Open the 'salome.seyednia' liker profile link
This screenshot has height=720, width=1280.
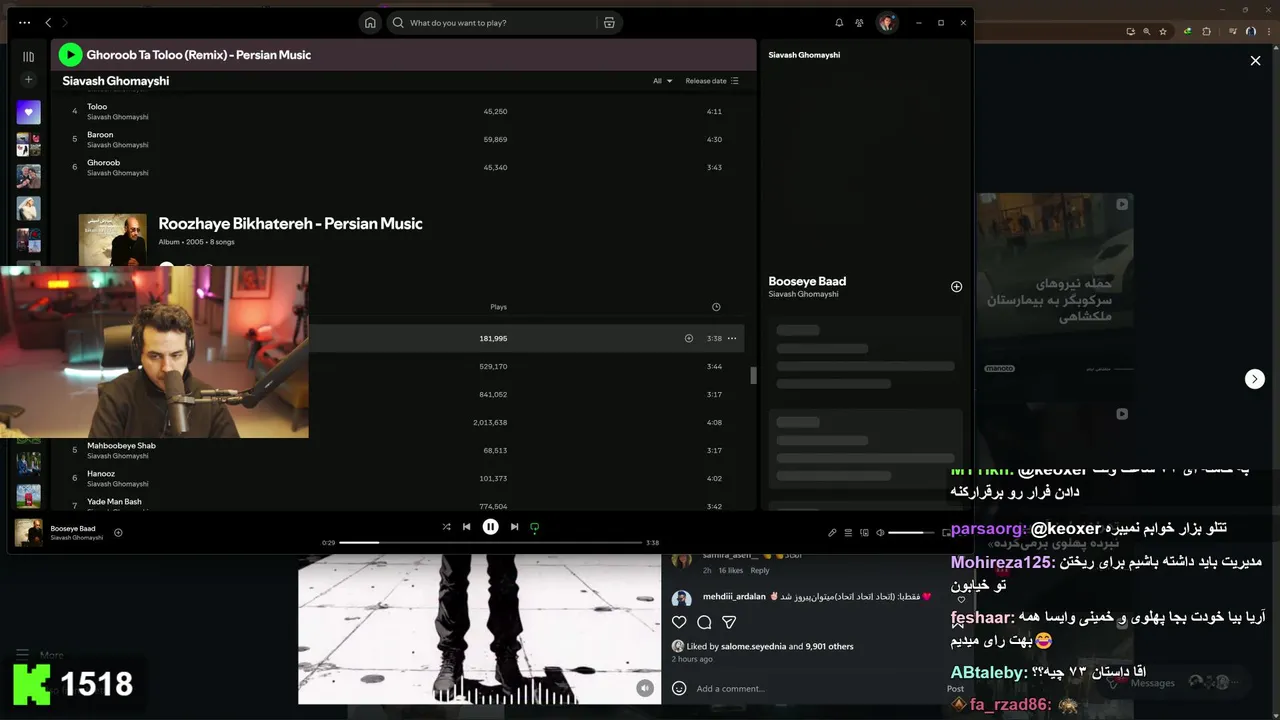(753, 646)
